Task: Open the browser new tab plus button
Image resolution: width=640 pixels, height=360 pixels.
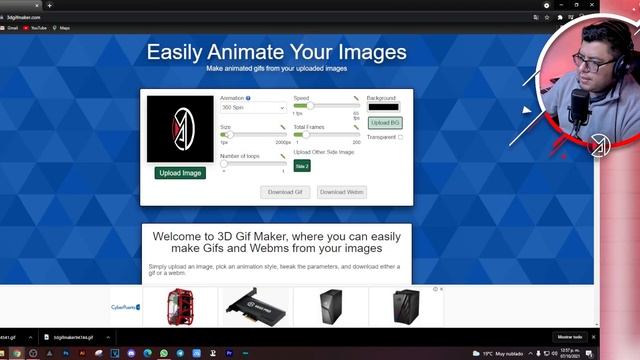Action: coord(49,5)
